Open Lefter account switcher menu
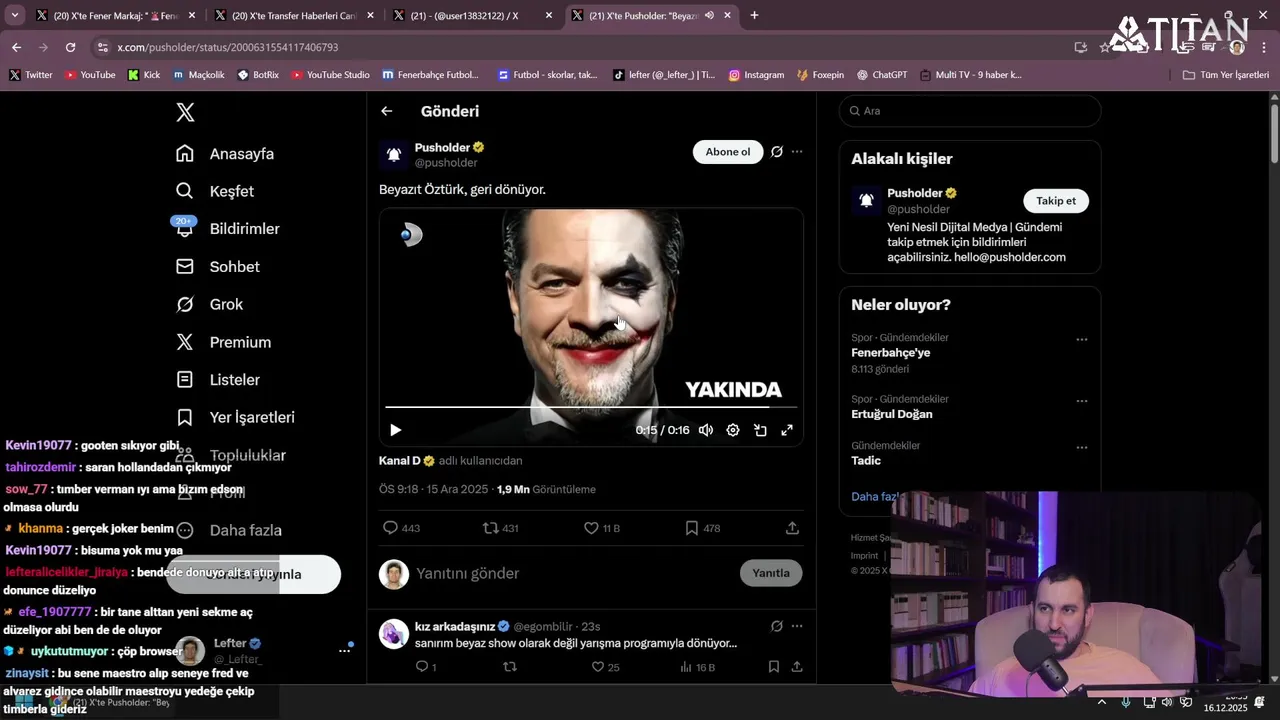Image resolution: width=1280 pixels, height=720 pixels. [x=264, y=650]
